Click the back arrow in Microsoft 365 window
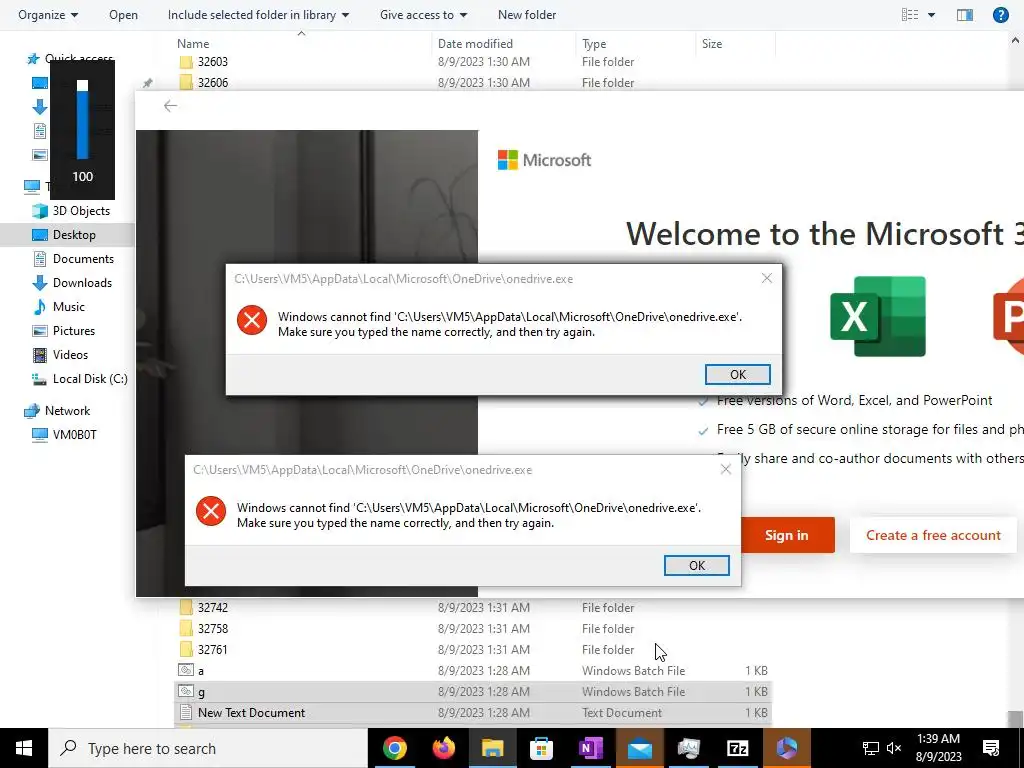The width and height of the screenshot is (1024, 768). 170,106
